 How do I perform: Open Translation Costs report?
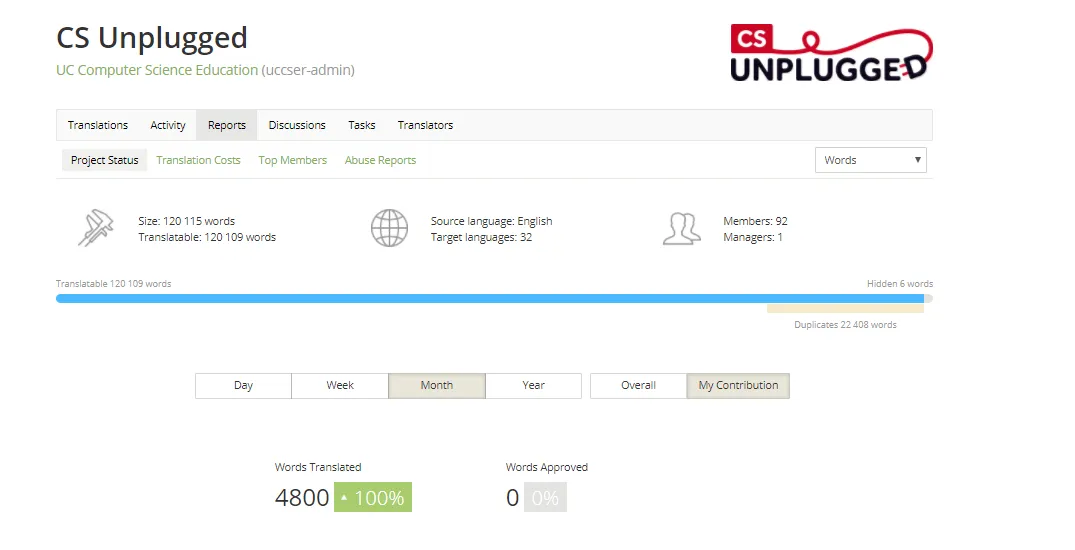point(198,160)
